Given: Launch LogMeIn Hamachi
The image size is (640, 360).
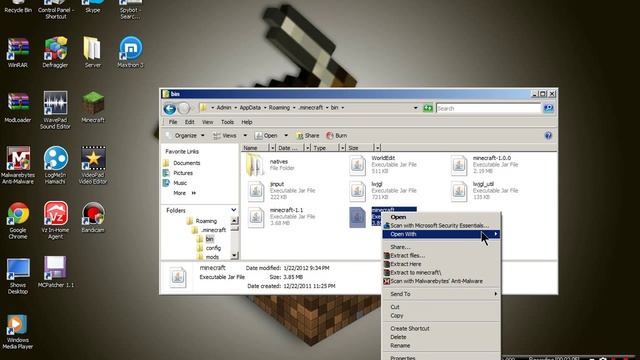Looking at the screenshot, I should [56, 165].
